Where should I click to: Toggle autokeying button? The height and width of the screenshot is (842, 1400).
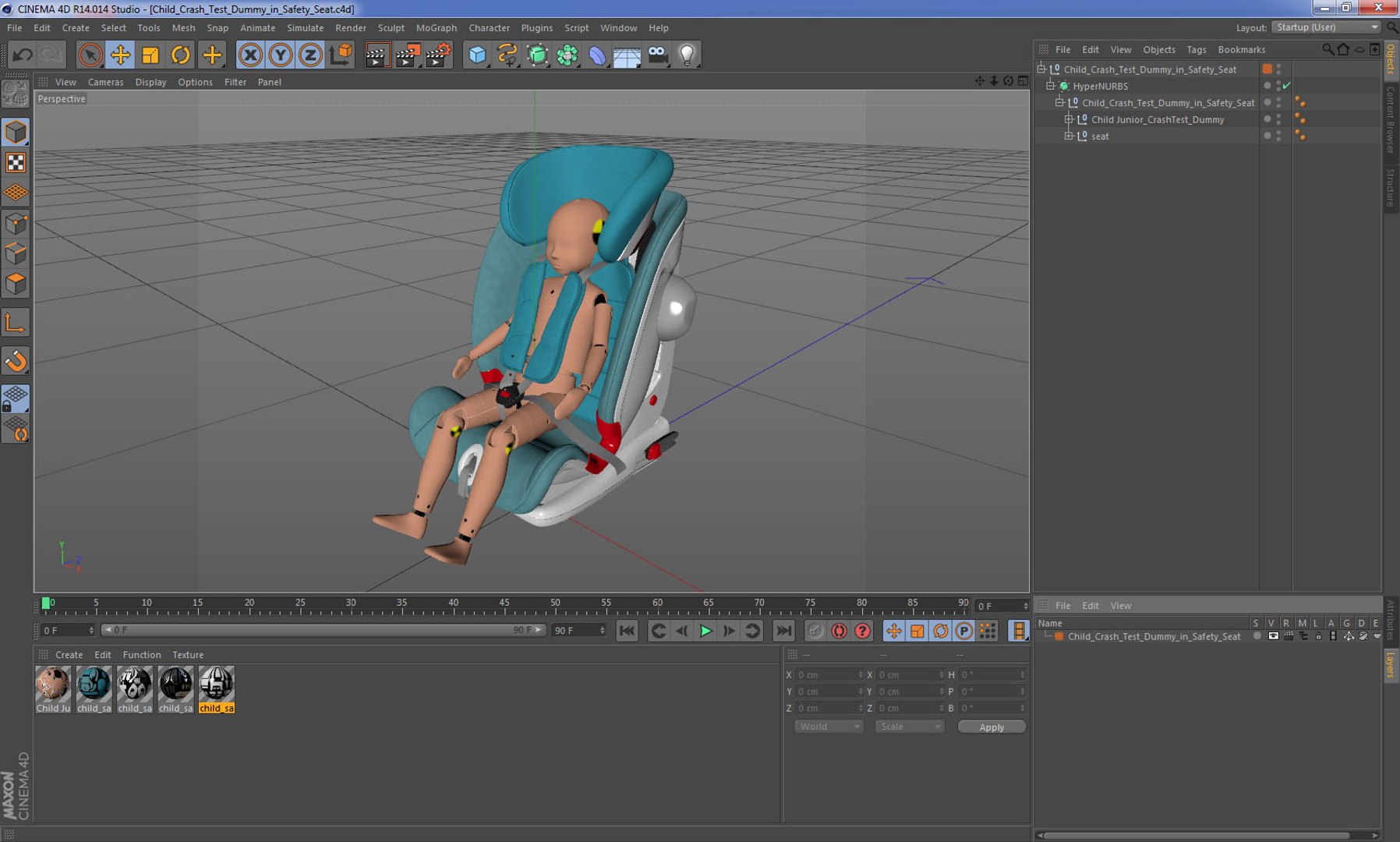tap(840, 631)
